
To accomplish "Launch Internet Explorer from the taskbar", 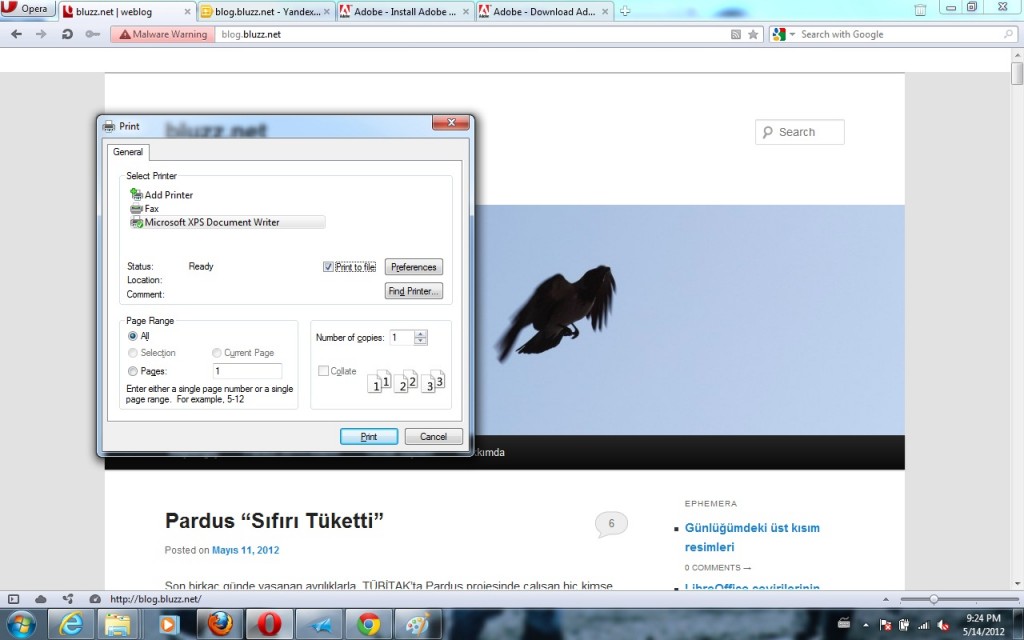I will [71, 625].
